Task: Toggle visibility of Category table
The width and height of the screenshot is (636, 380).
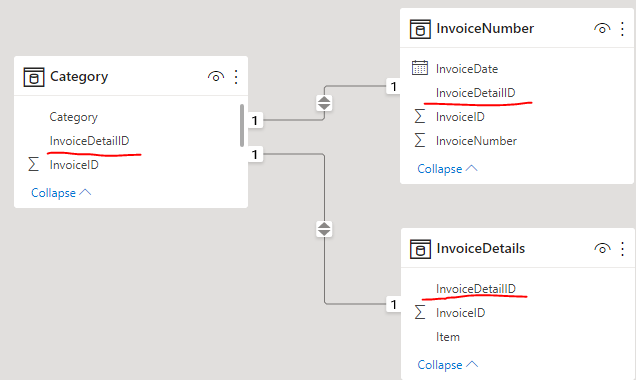Action: 216,76
